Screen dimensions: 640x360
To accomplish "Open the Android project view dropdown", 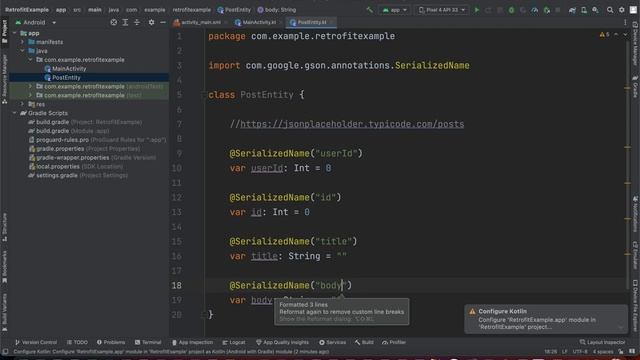I will click(x=36, y=22).
